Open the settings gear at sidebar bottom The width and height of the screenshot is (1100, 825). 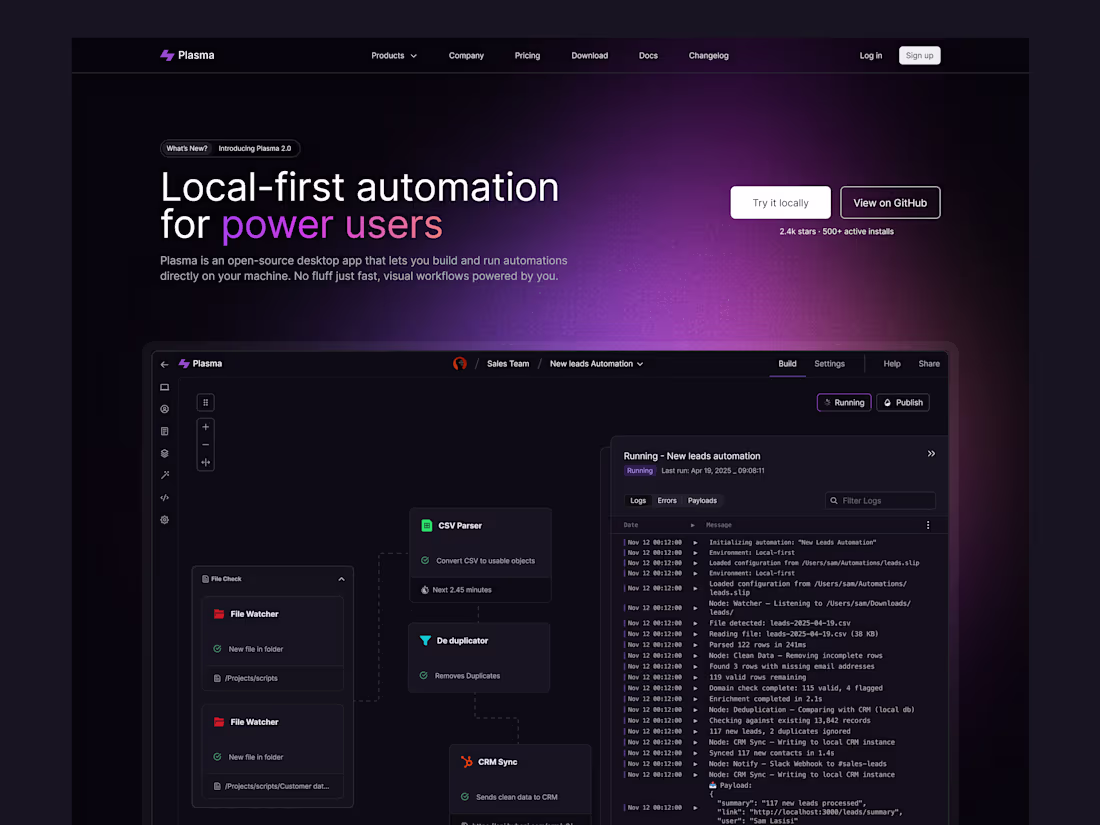tap(165, 519)
